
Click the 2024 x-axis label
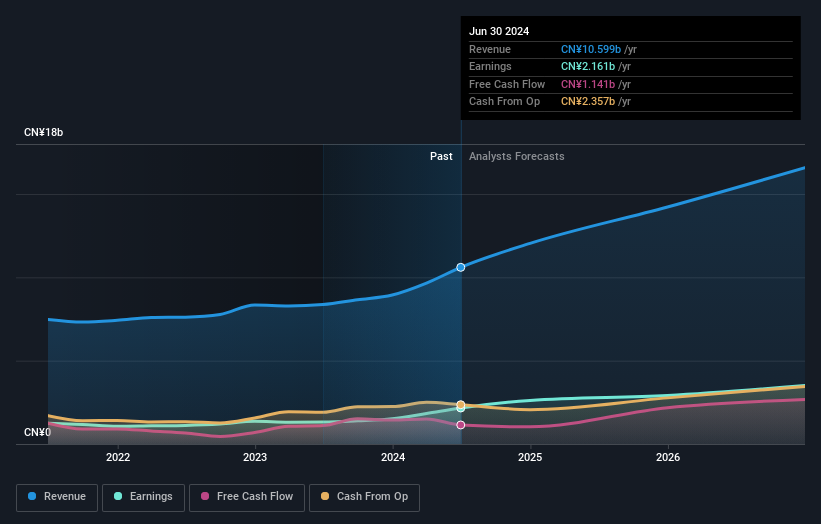[393, 458]
